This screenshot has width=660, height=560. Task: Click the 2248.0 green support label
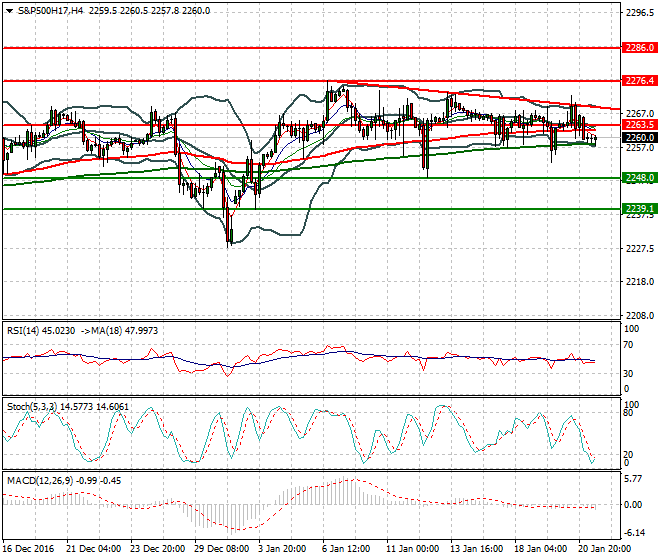click(639, 178)
